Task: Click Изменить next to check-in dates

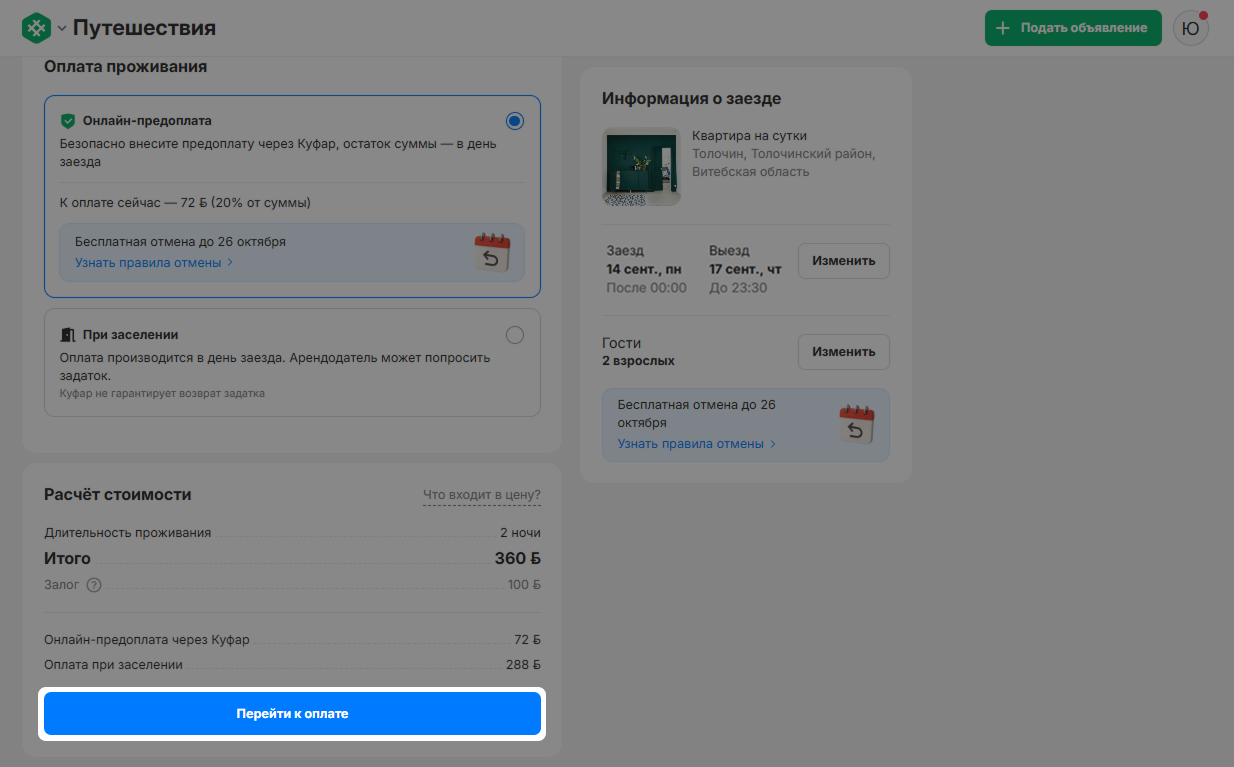Action: tap(843, 261)
